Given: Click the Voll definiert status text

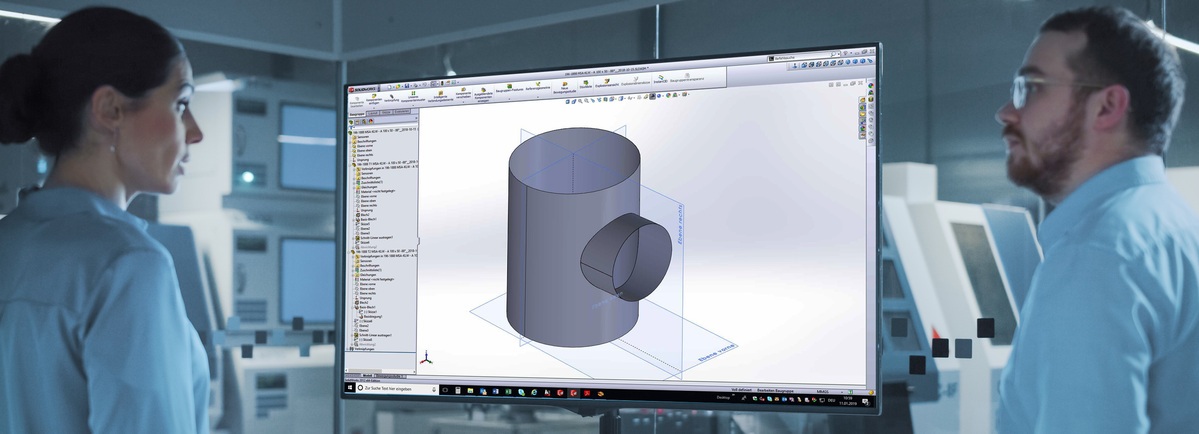Looking at the screenshot, I should 742,390.
